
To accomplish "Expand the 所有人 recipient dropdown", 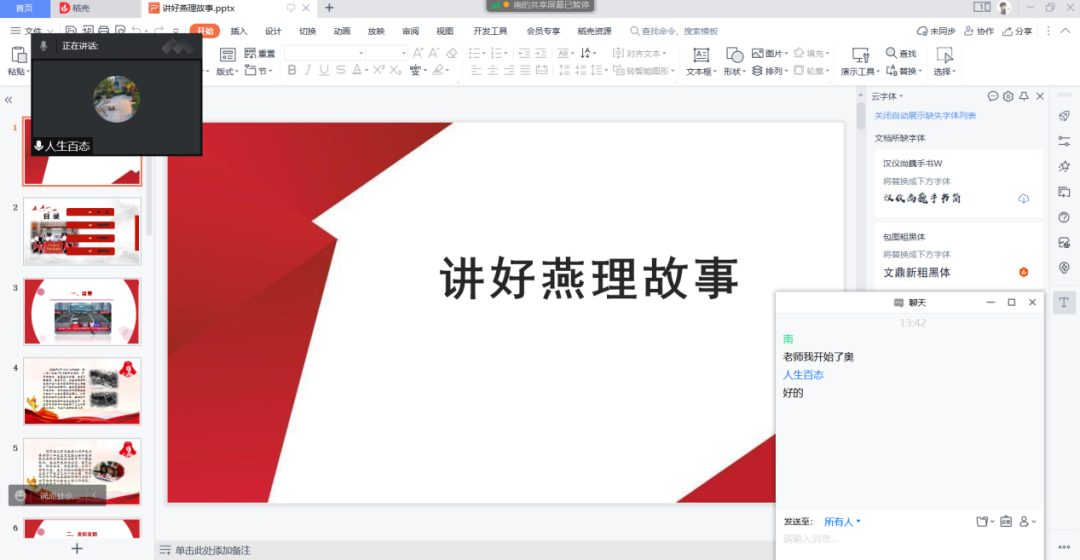I will (x=842, y=522).
